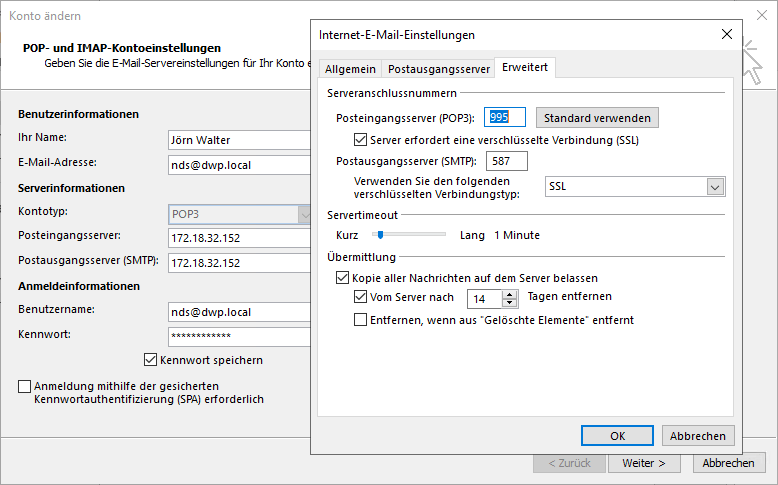Viewport: 778px width, 485px height.
Task: Toggle the Kennwort speichern checkbox
Action: 151,360
